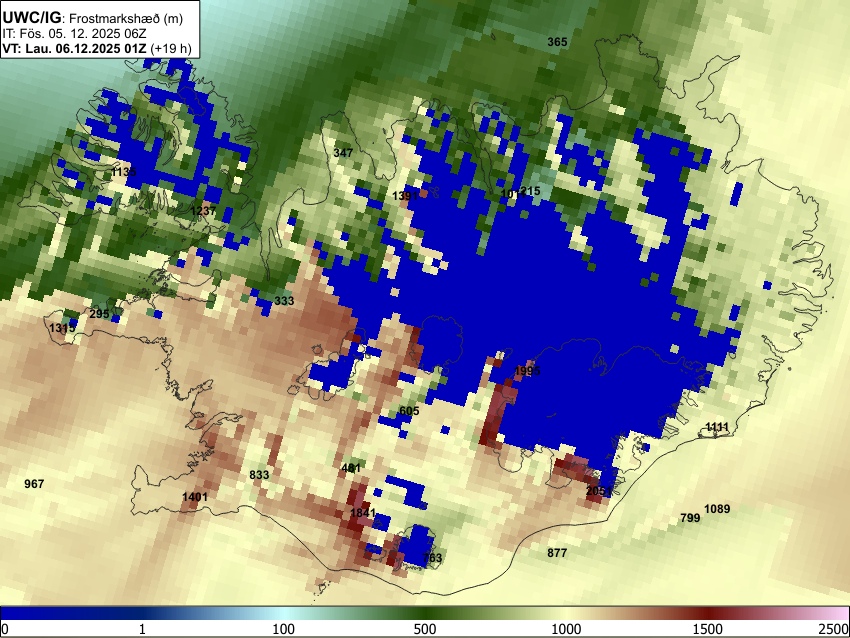This screenshot has height=638, width=850.
Task: Click the 1391 value label
Action: pos(405,196)
